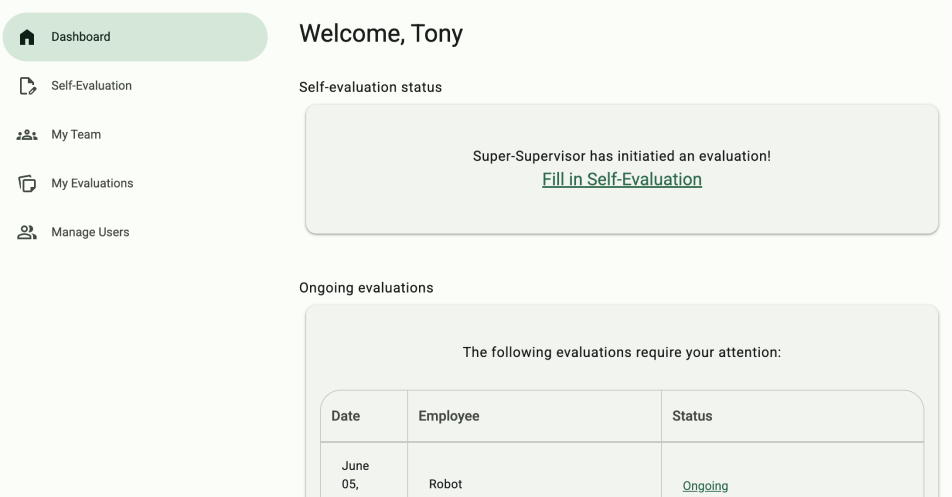Click the Welcome, Tony heading
This screenshot has width=952, height=497.
pos(381,34)
